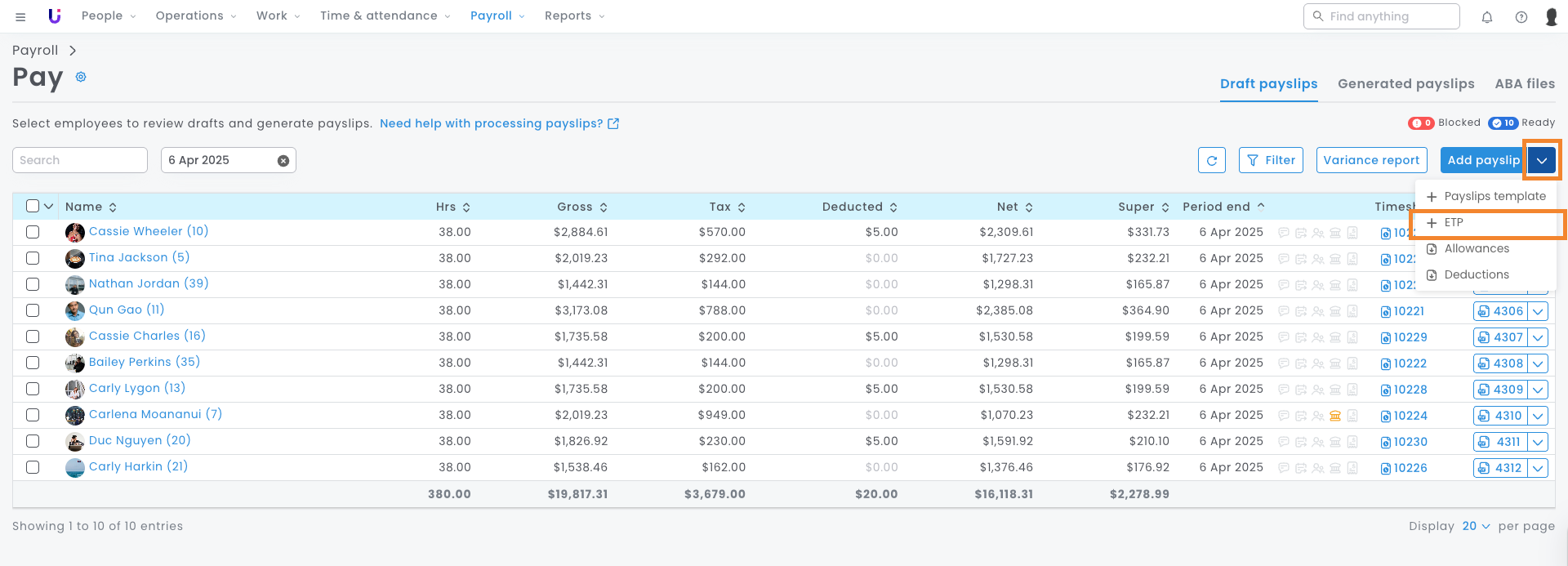Click the help question mark icon
This screenshot has width=1568, height=566.
point(1521,16)
